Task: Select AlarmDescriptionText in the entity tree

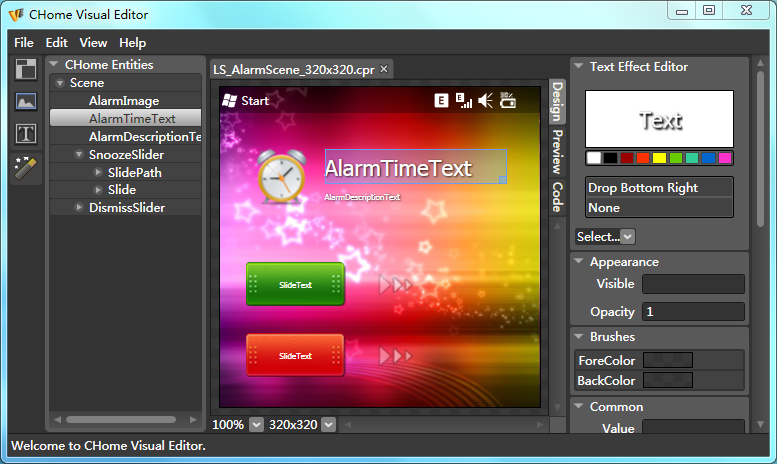Action: [x=125, y=136]
